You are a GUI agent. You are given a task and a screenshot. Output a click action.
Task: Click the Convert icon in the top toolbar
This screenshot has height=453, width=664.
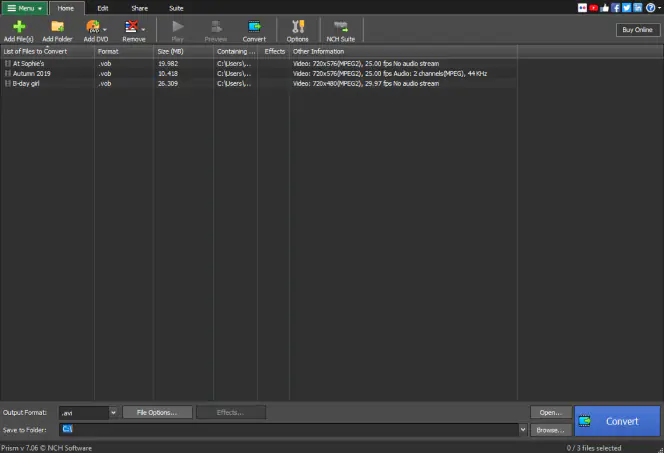254,27
